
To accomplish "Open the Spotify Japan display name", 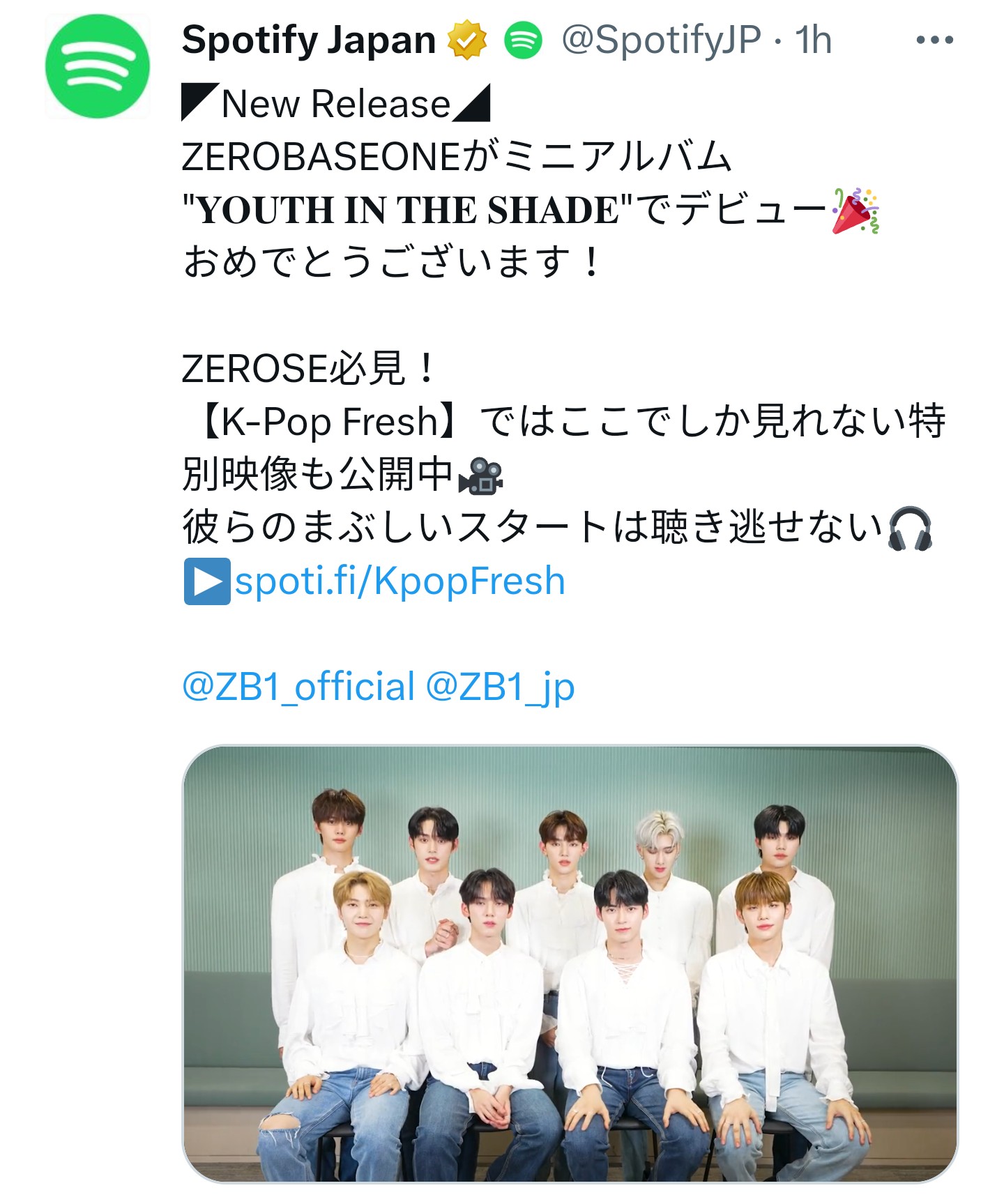I will click(309, 40).
